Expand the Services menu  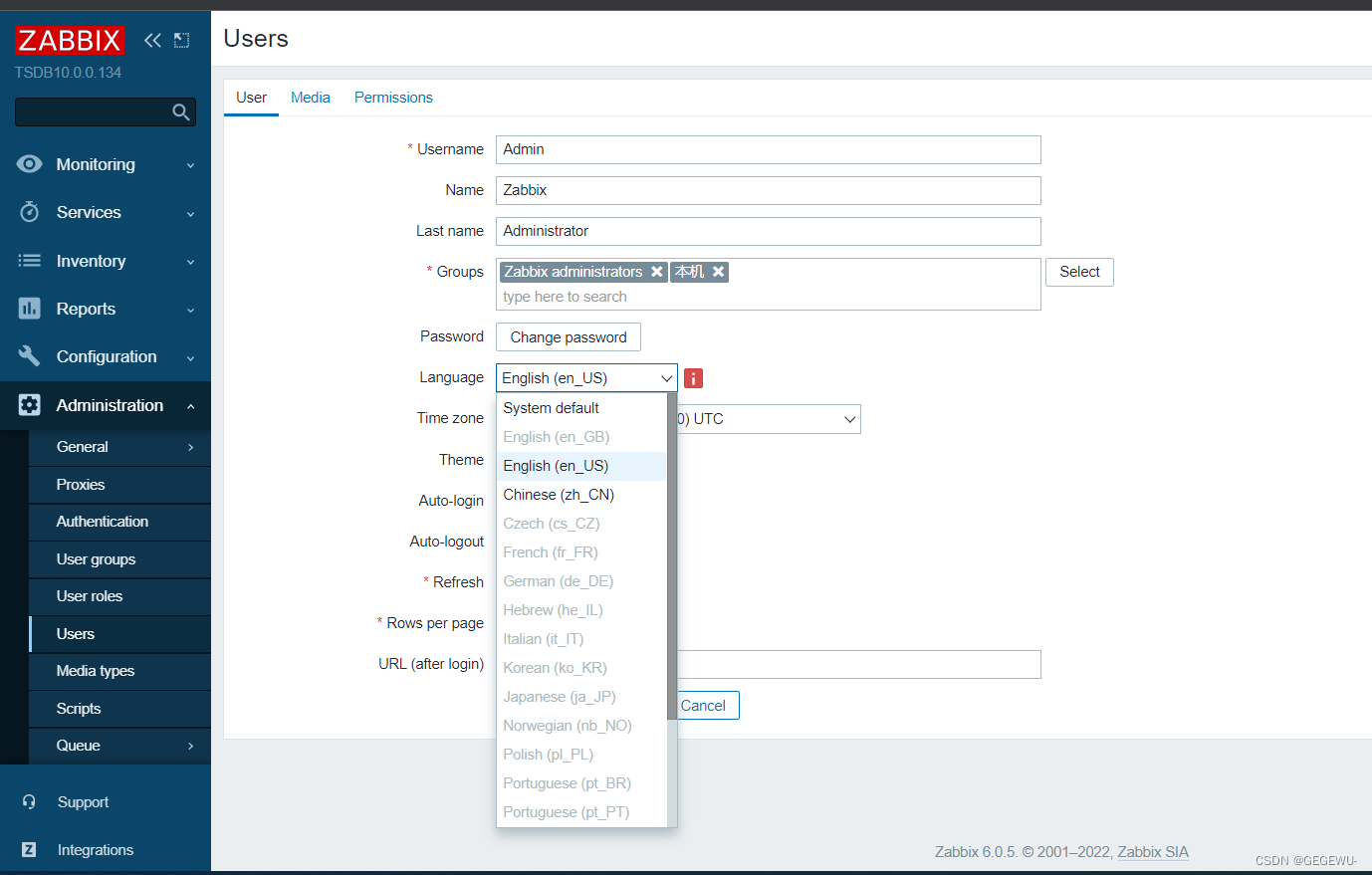click(x=106, y=212)
